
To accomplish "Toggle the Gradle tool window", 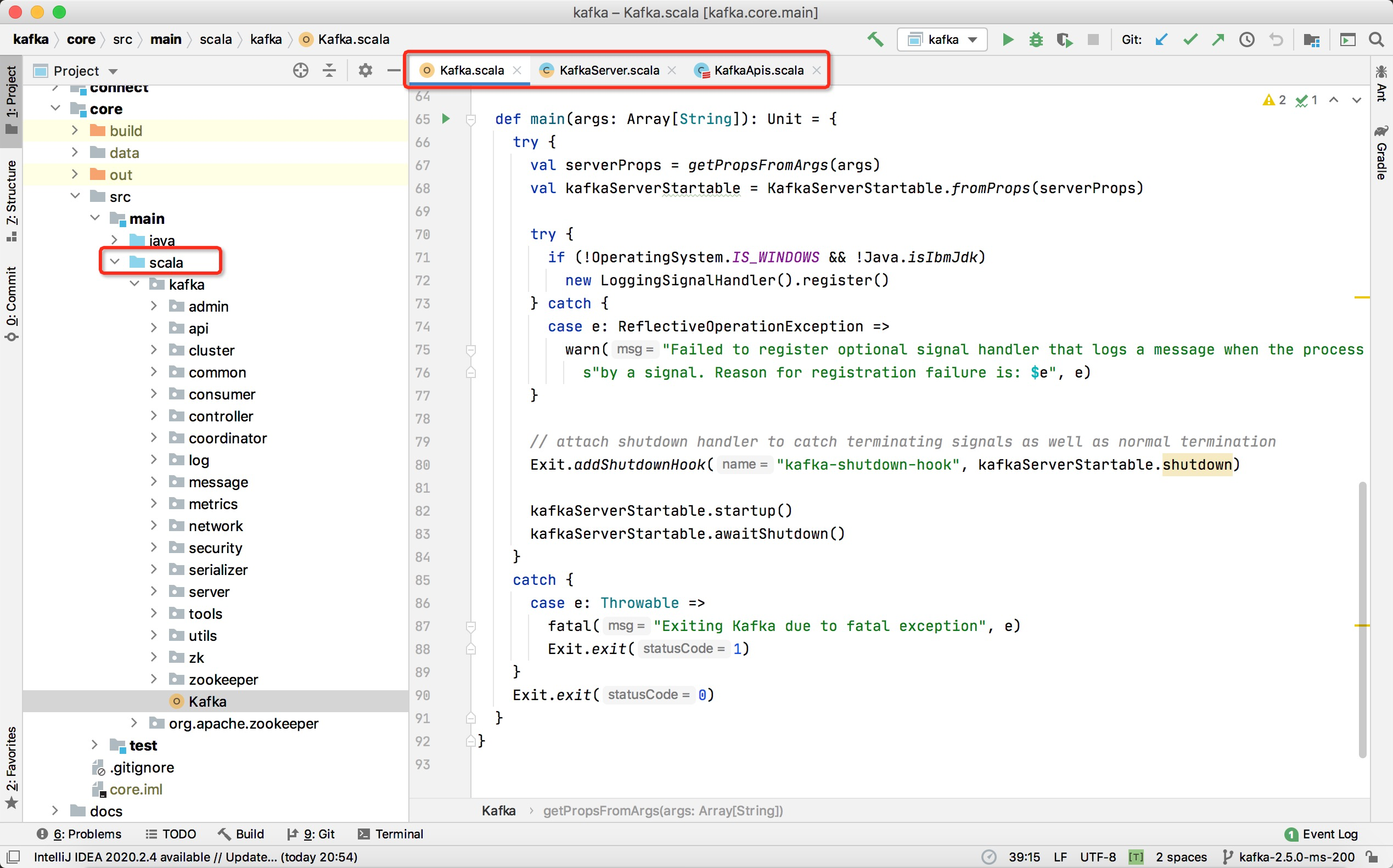I will click(1381, 153).
